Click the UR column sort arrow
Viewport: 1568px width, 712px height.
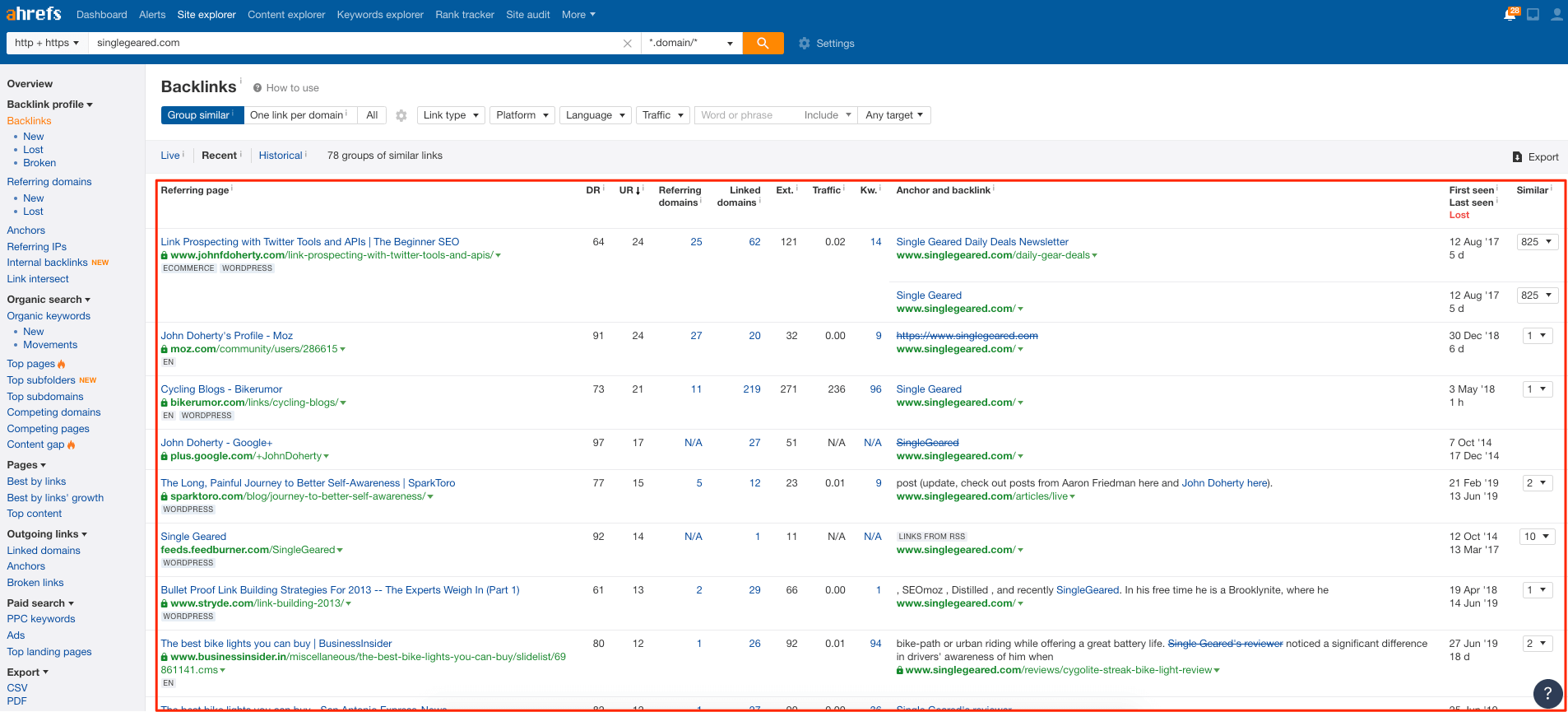[638, 191]
